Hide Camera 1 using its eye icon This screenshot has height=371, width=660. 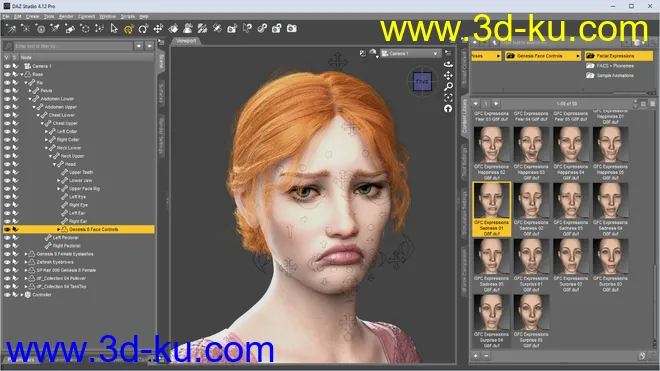(x=7, y=66)
